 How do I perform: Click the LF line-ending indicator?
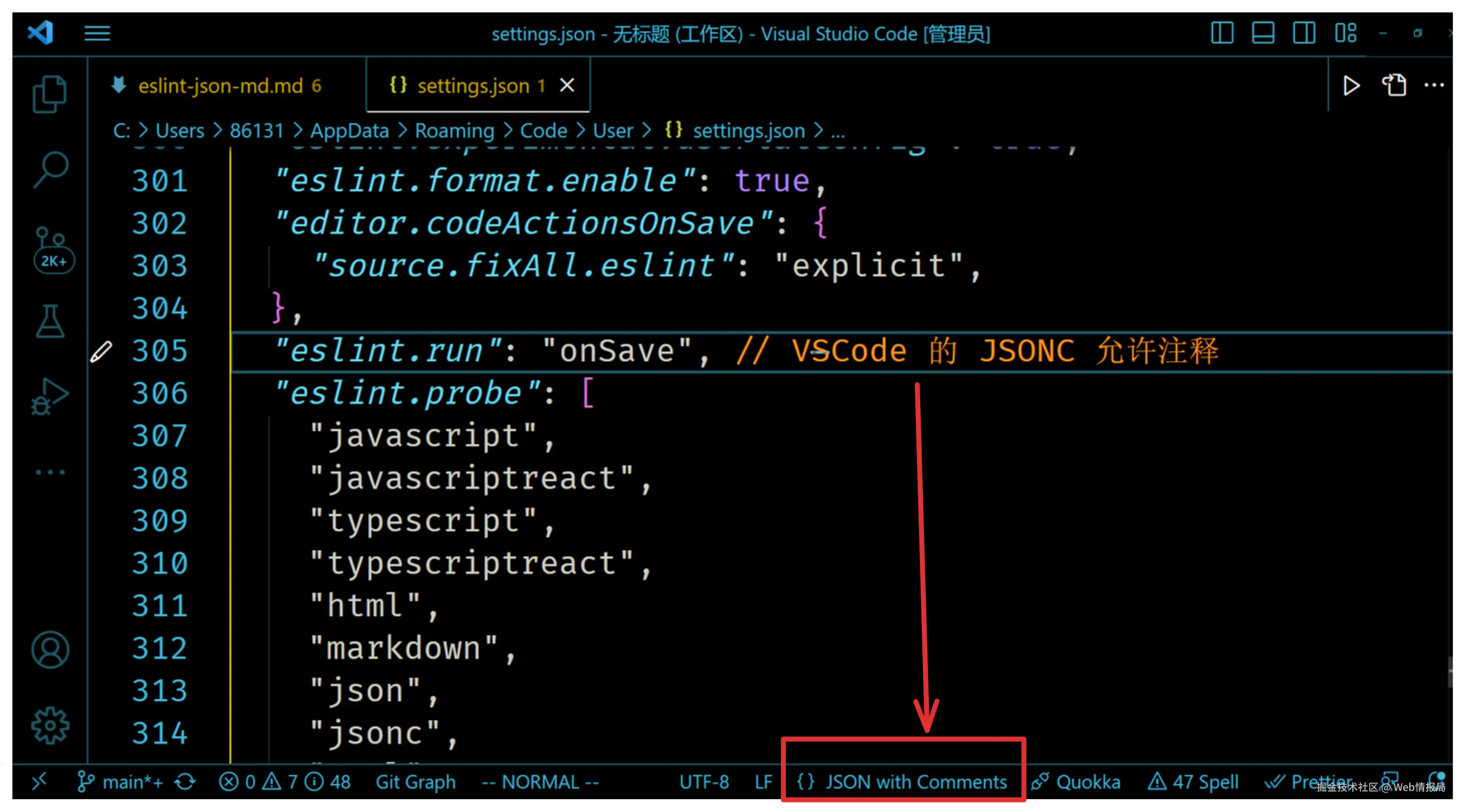[763, 782]
